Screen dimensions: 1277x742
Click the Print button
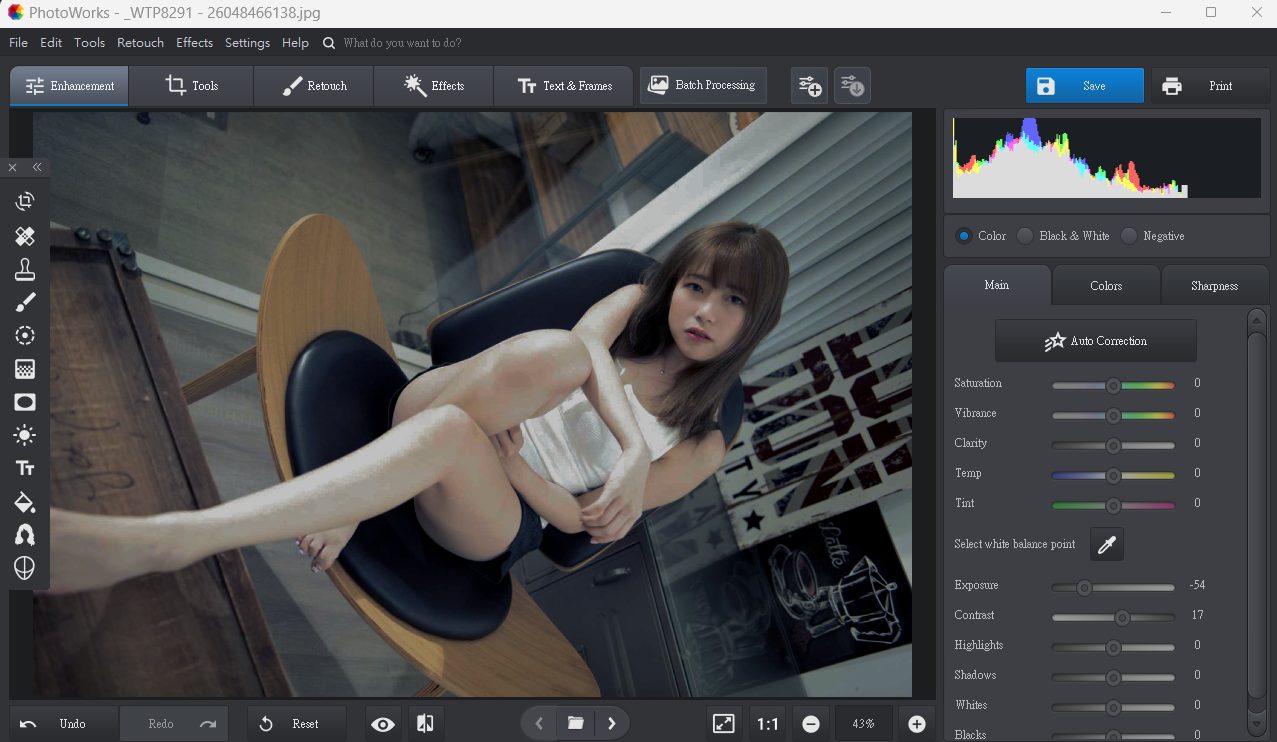(x=1210, y=86)
